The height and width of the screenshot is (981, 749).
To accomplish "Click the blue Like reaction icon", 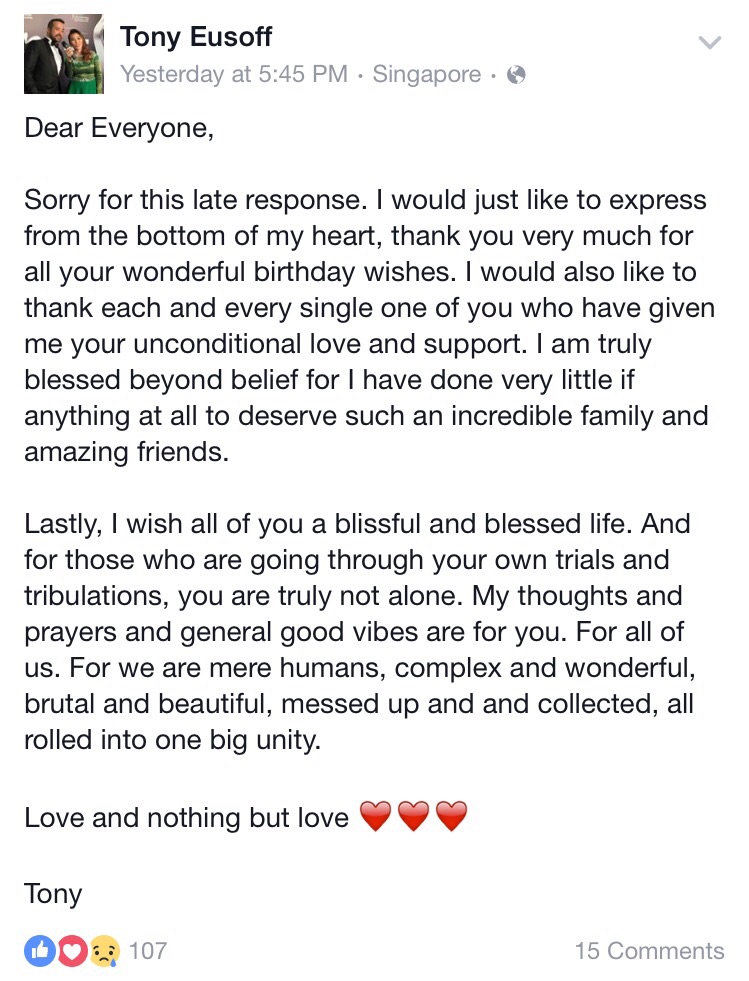I will click(x=39, y=949).
